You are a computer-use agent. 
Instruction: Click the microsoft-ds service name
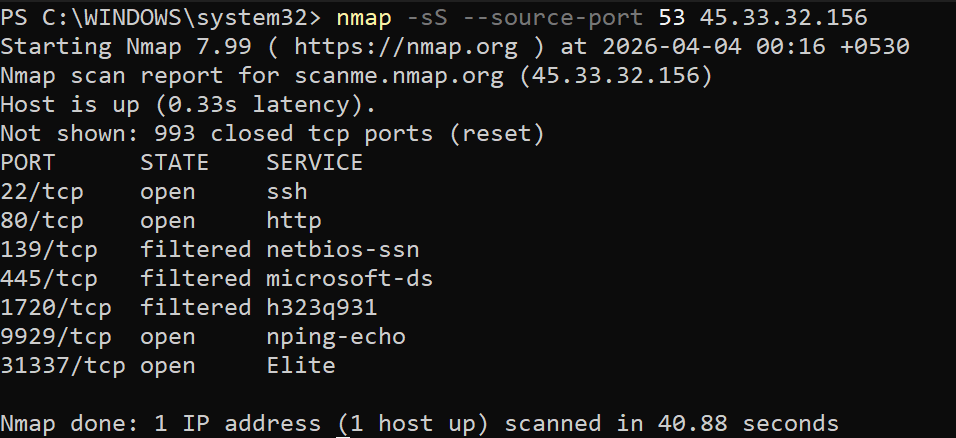[349, 278]
